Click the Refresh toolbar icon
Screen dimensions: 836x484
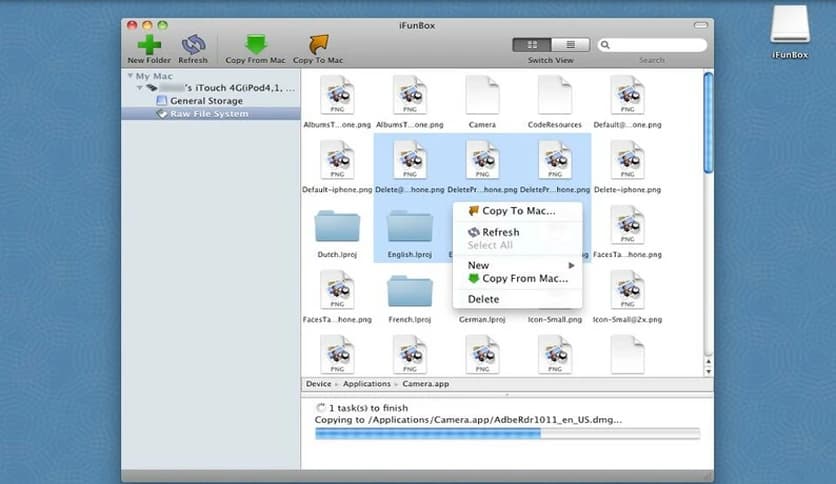[x=193, y=45]
